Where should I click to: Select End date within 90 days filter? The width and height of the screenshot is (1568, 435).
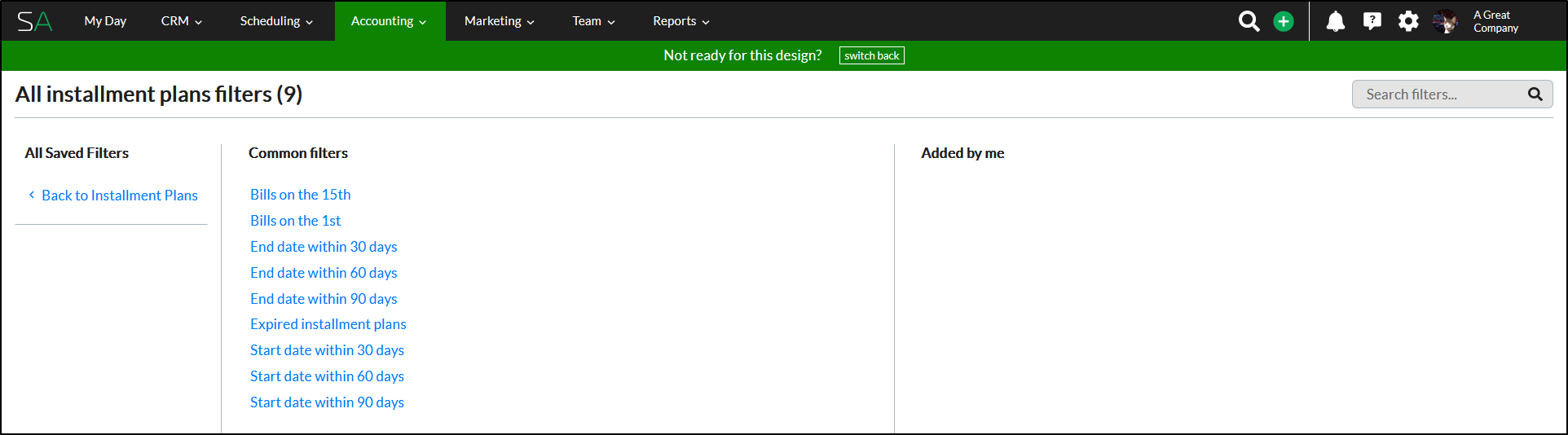tap(324, 299)
